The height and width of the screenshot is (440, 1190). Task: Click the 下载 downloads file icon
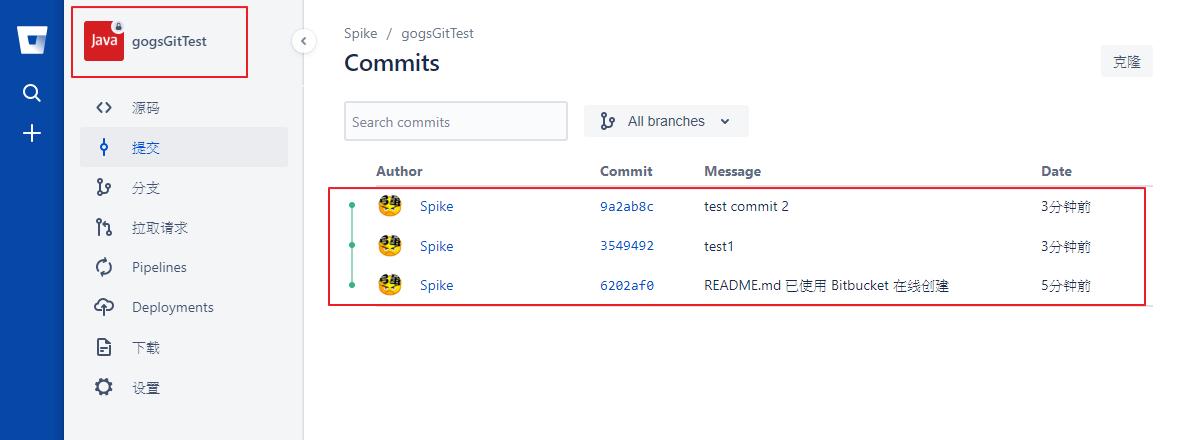tap(104, 347)
